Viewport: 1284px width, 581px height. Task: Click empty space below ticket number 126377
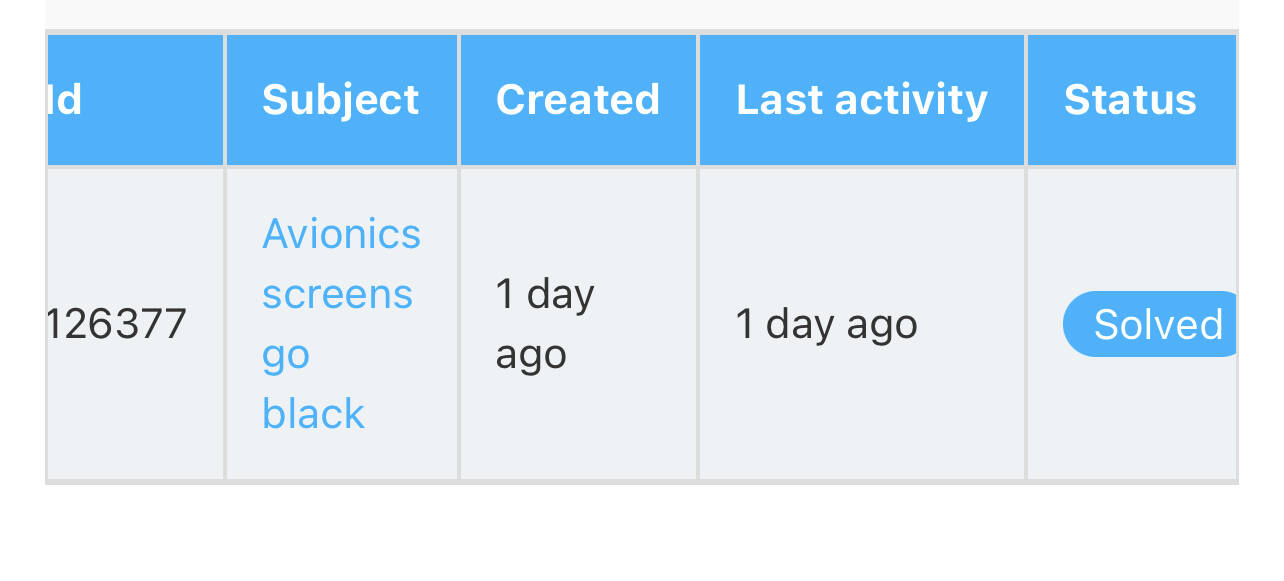pyautogui.click(x=135, y=420)
